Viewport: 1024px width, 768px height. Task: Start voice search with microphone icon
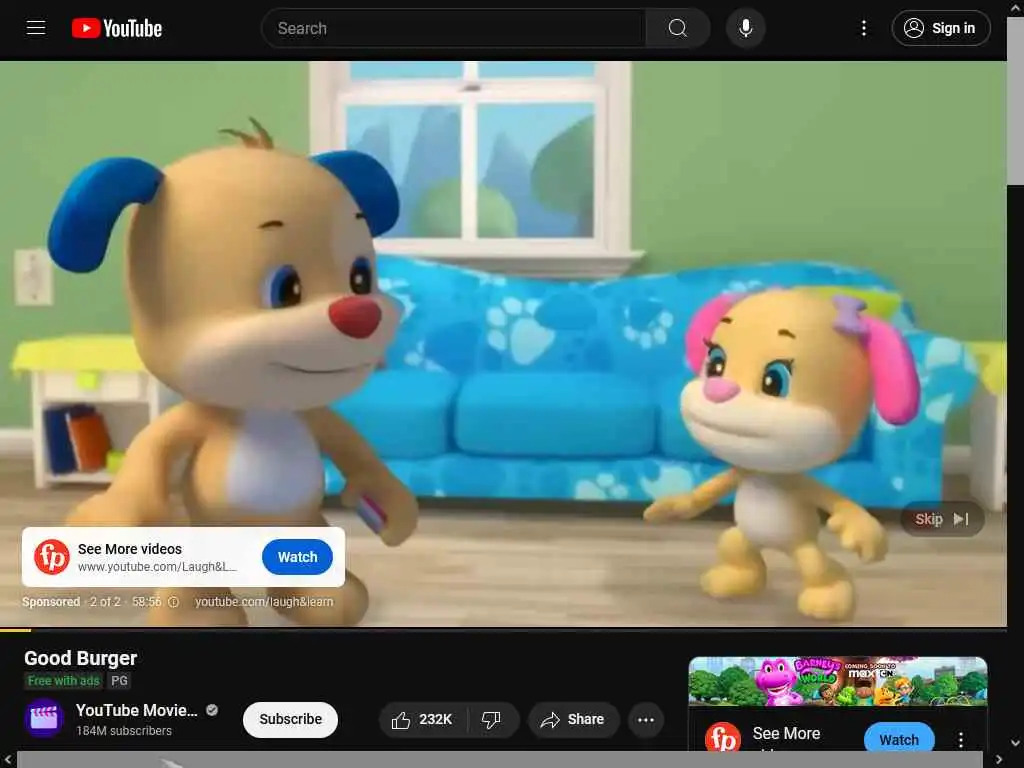click(x=745, y=28)
